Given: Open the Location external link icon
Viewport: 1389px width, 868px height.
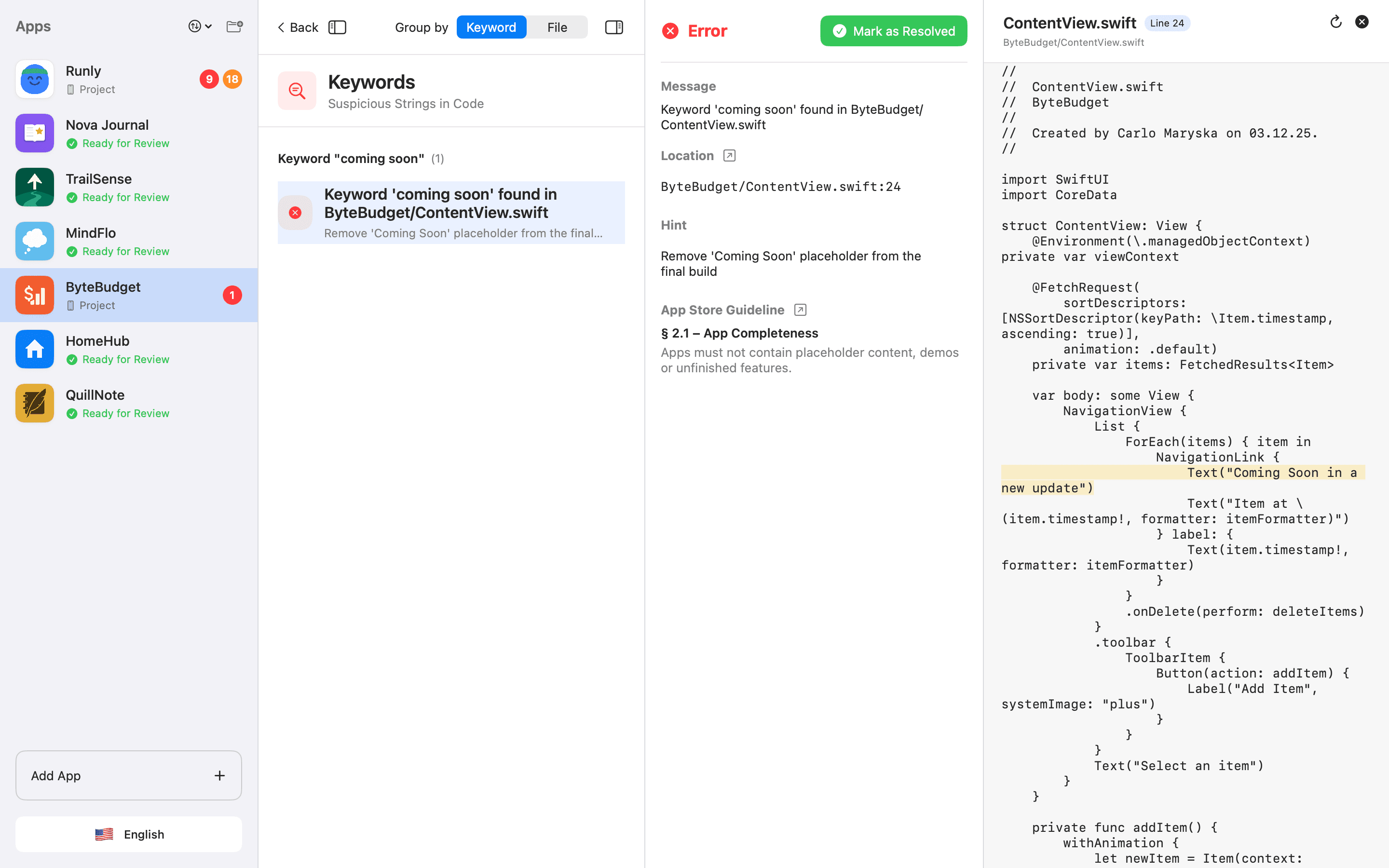Looking at the screenshot, I should [x=730, y=155].
